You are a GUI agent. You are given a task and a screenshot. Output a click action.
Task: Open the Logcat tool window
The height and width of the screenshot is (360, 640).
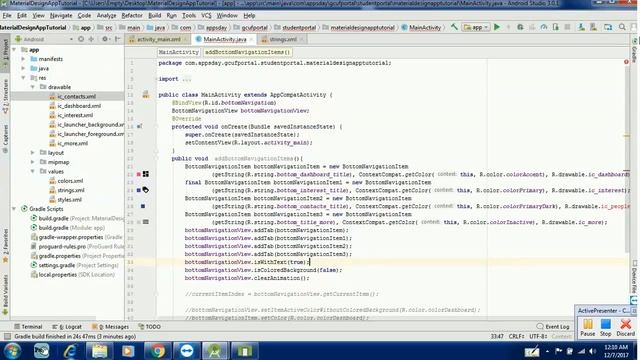pos(67,327)
